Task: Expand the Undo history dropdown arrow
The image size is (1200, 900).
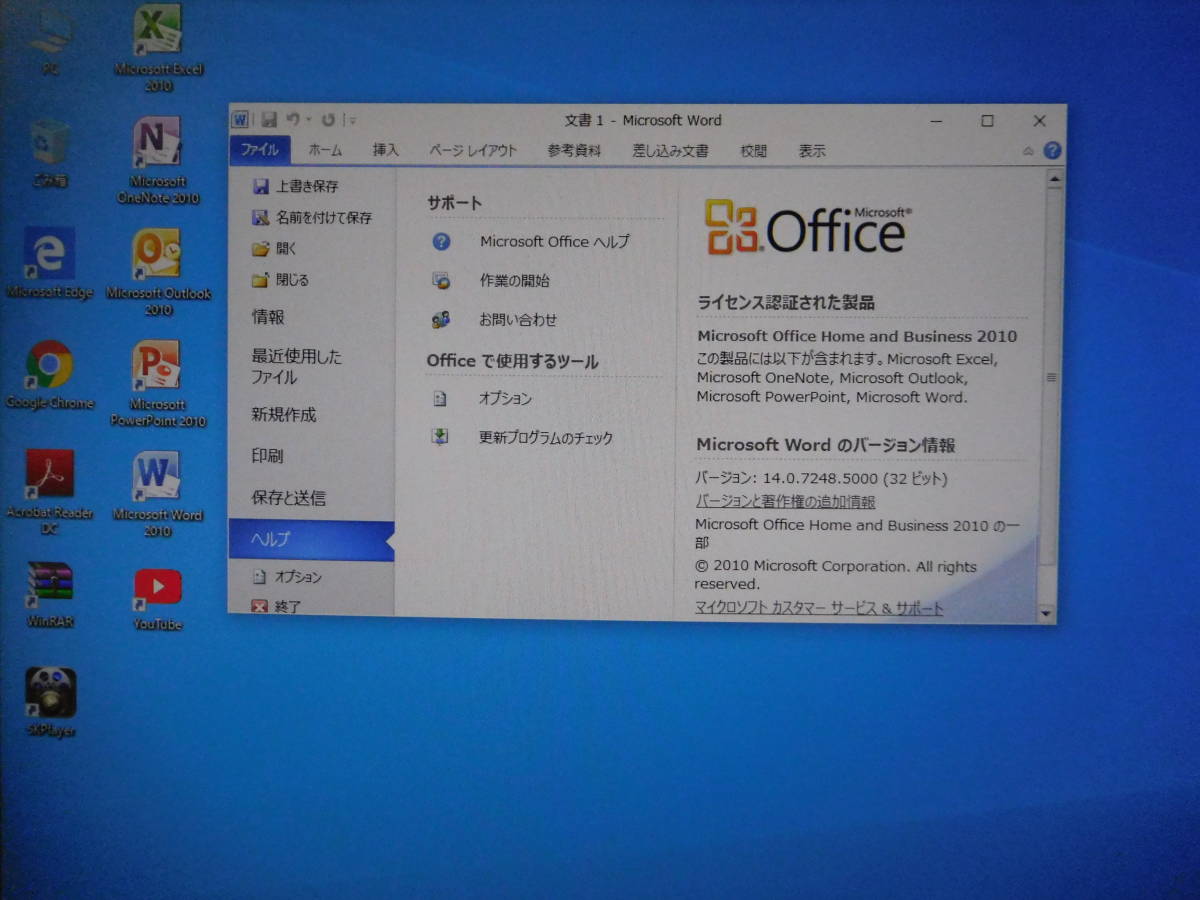Action: point(308,120)
